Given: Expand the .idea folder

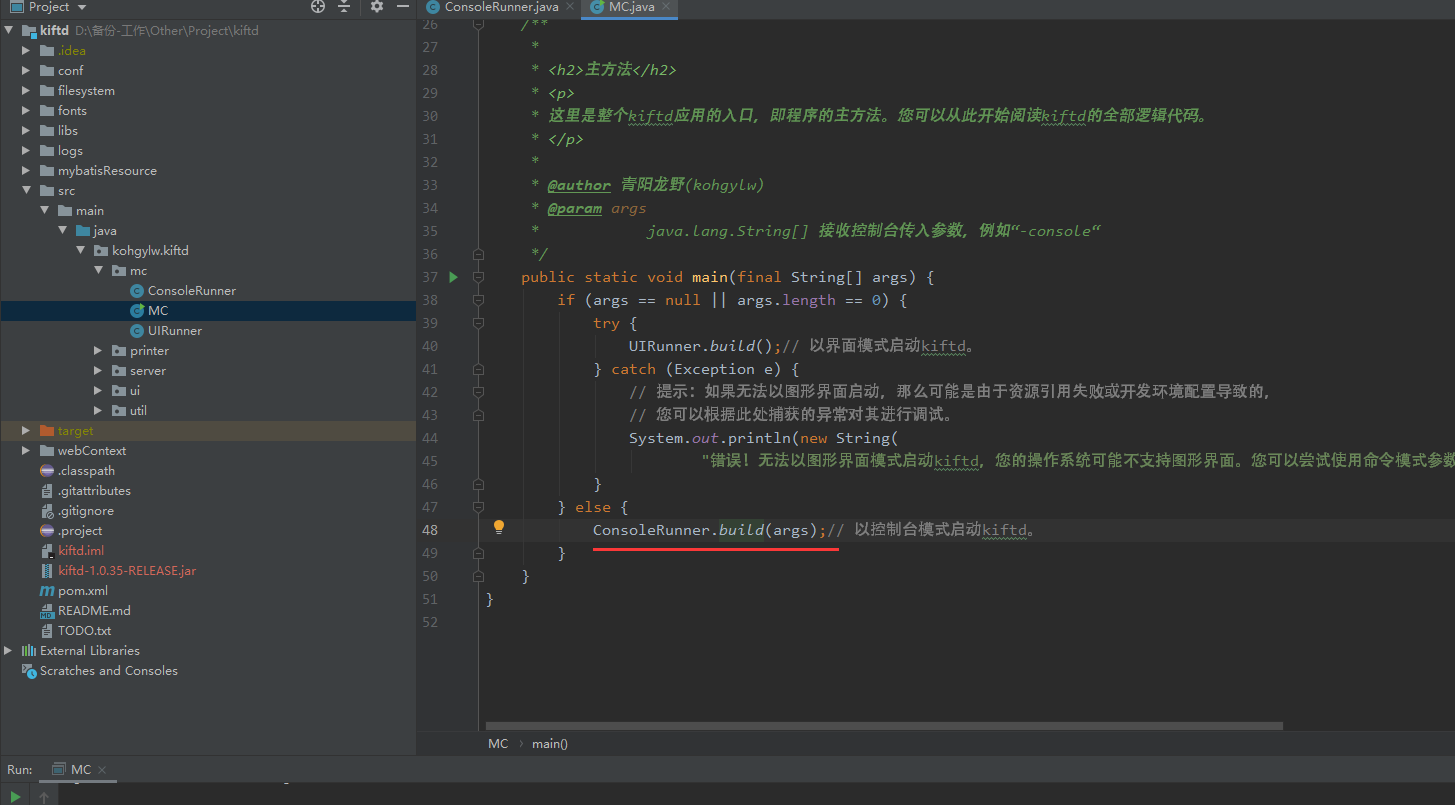Looking at the screenshot, I should point(27,50).
